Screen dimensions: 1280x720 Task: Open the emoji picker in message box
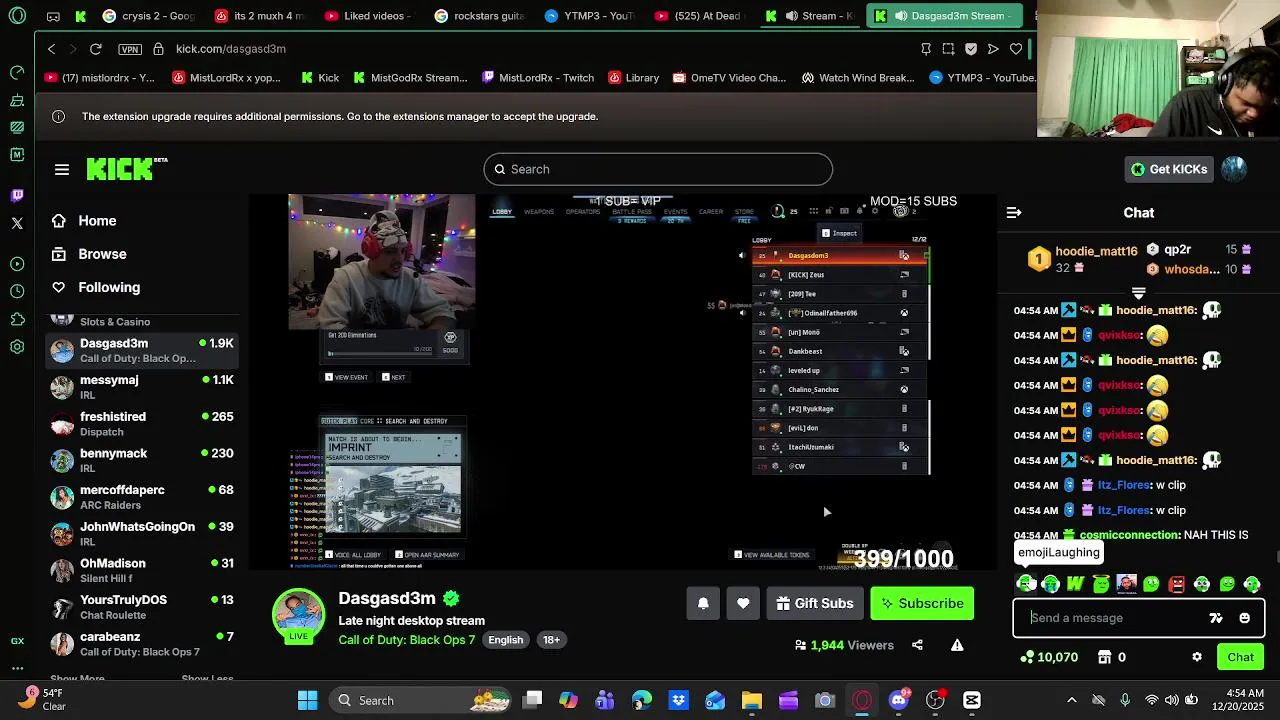click(1244, 618)
